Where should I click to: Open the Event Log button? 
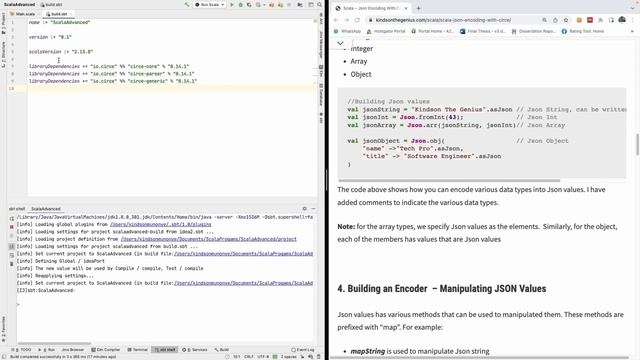(303, 350)
